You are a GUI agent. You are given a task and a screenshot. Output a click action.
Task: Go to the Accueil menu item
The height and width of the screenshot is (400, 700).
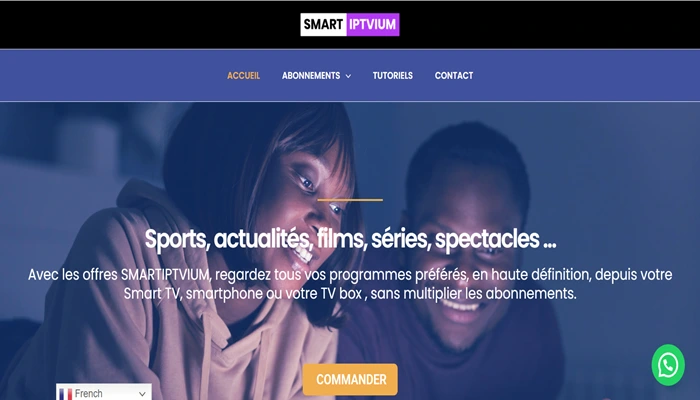coord(243,75)
